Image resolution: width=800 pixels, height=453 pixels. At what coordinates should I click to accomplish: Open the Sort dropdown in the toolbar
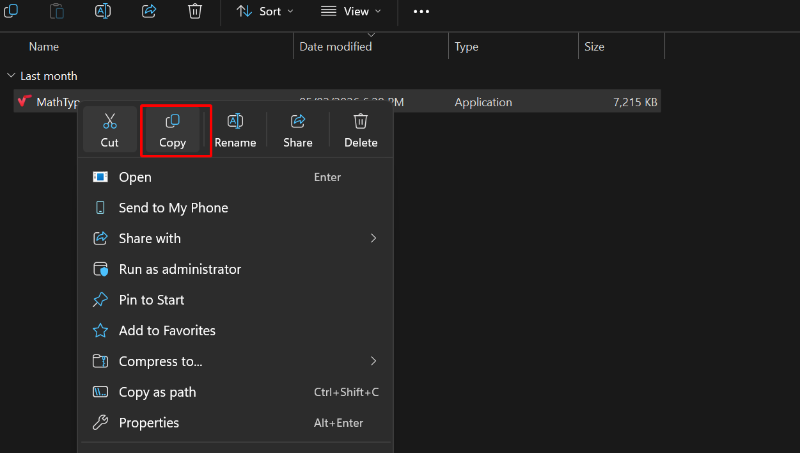click(265, 11)
